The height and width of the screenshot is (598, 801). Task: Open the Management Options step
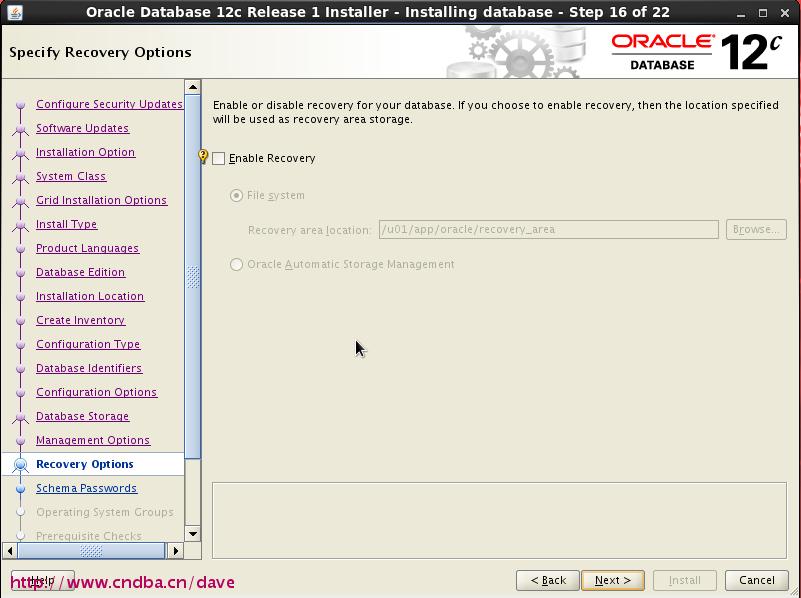click(93, 440)
